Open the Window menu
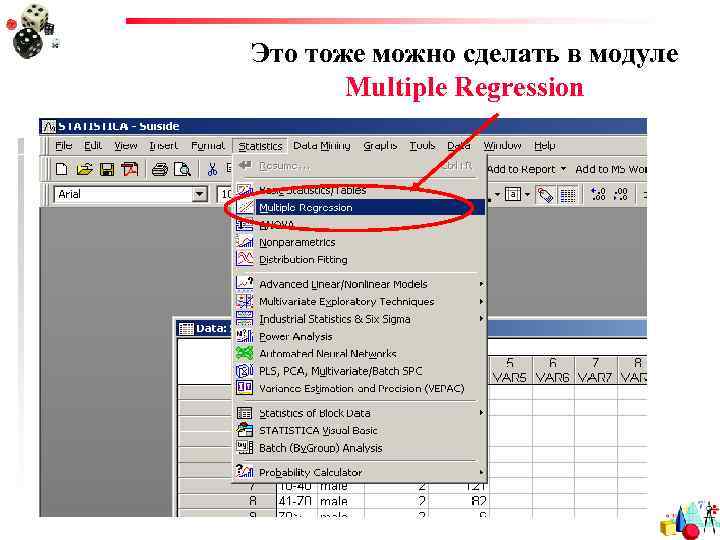This screenshot has width=720, height=540. coord(502,146)
